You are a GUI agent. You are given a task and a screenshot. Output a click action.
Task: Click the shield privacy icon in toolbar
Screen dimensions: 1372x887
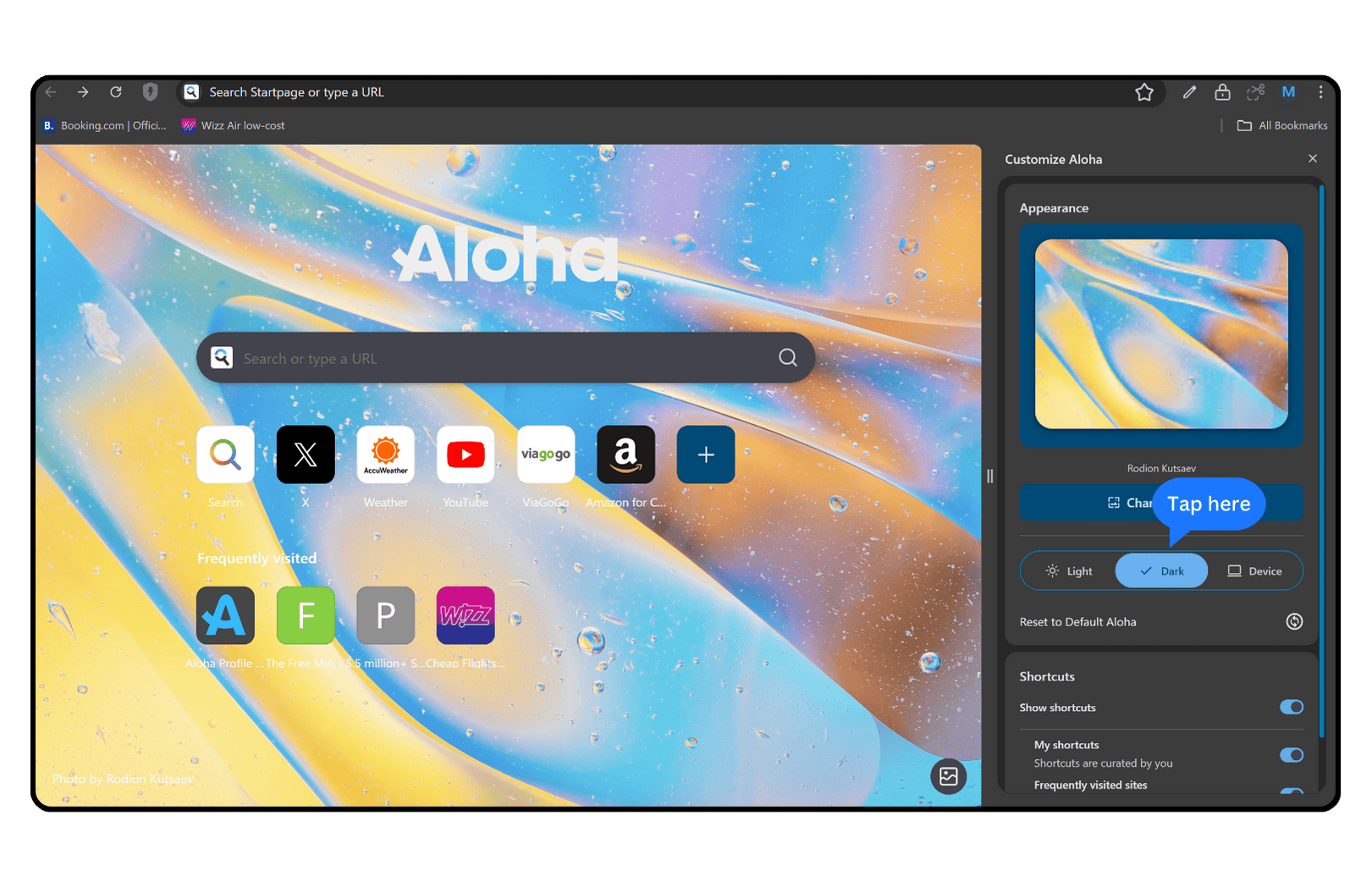click(x=150, y=92)
